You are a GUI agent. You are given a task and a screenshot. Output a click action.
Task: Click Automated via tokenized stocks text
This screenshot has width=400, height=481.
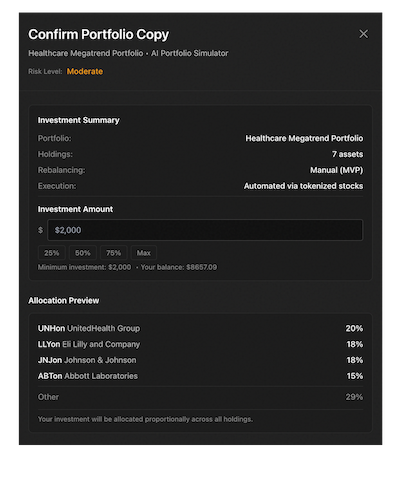[x=303, y=186]
